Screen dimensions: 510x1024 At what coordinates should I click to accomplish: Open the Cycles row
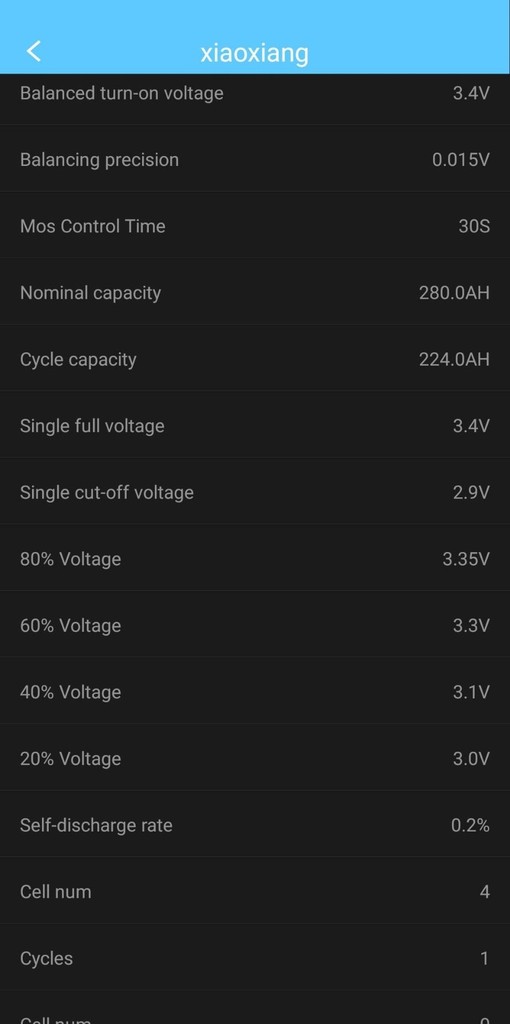click(x=255, y=959)
